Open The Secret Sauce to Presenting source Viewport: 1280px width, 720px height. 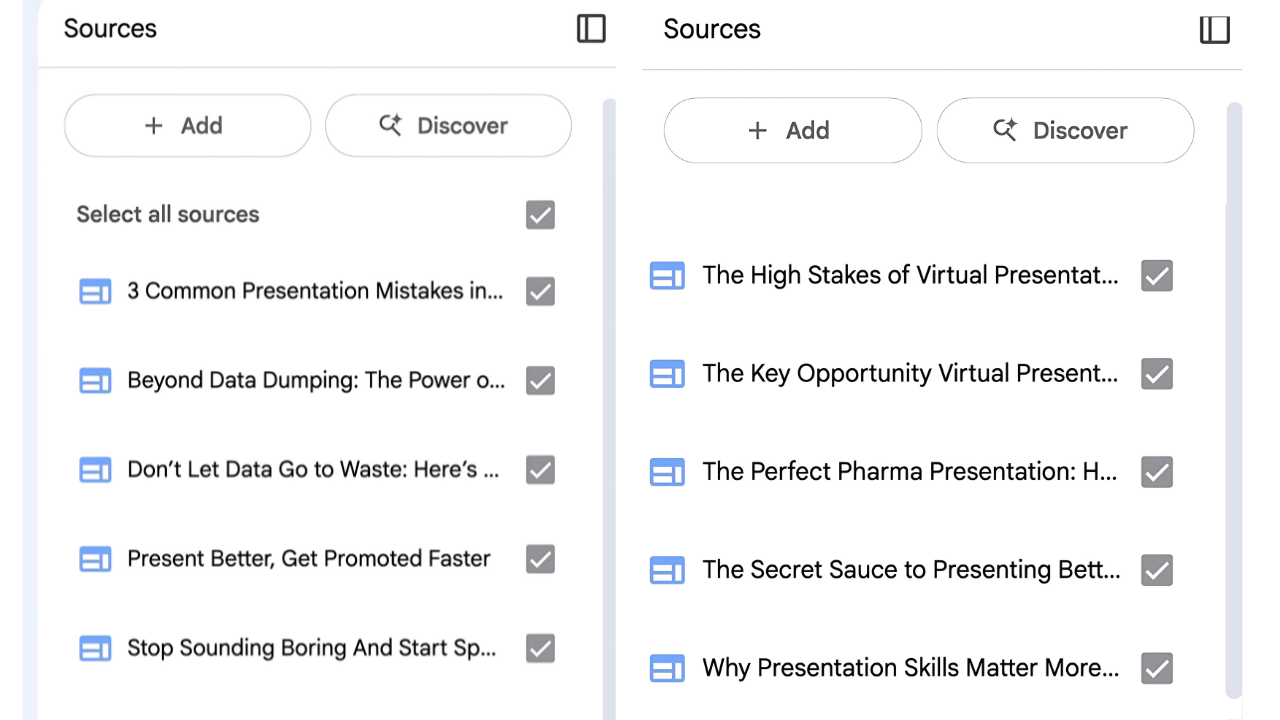911,570
